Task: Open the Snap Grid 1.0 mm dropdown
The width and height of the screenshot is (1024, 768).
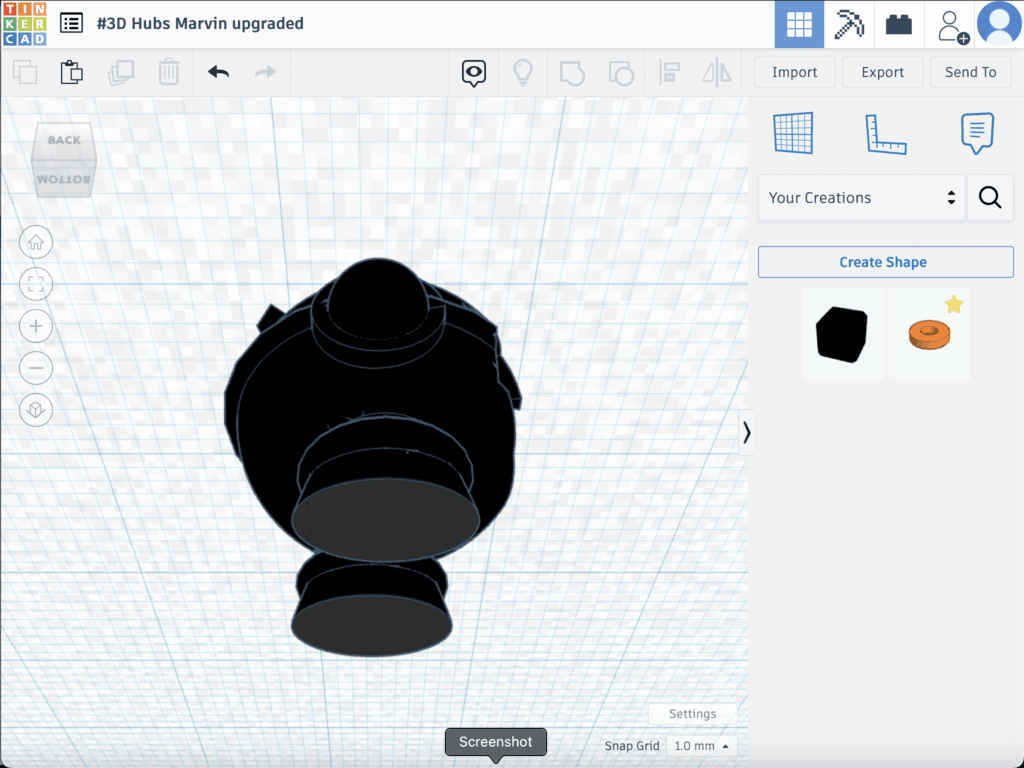Action: point(701,746)
